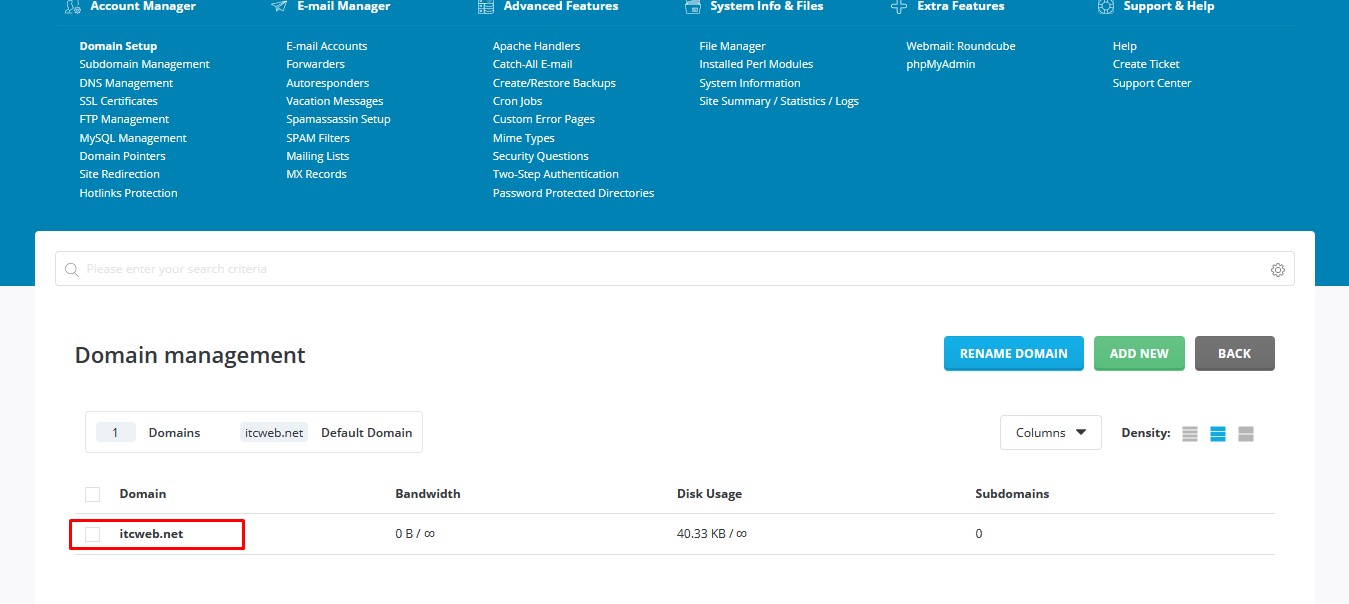Hit the Back button
The height and width of the screenshot is (604, 1349).
tap(1234, 354)
